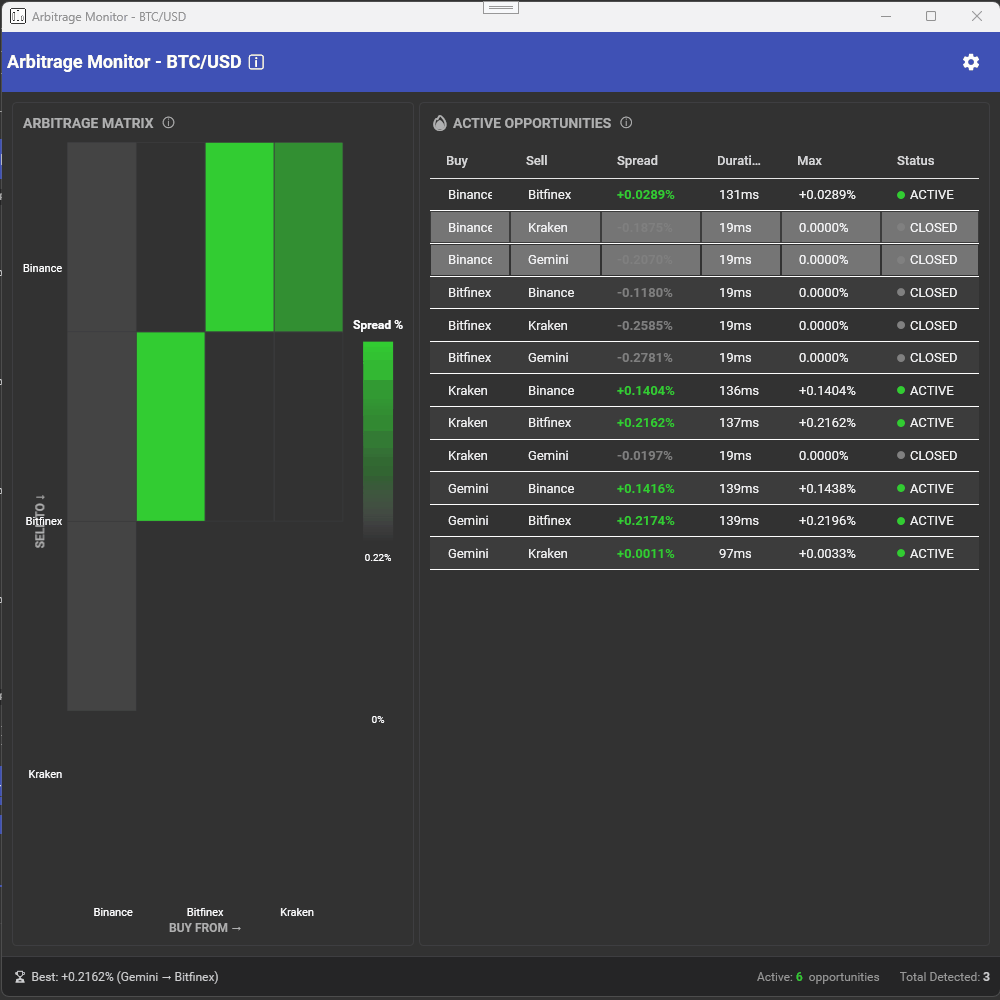Click the green dot on Kraken→Binance row
This screenshot has height=1000, width=1000.
pyautogui.click(x=903, y=390)
